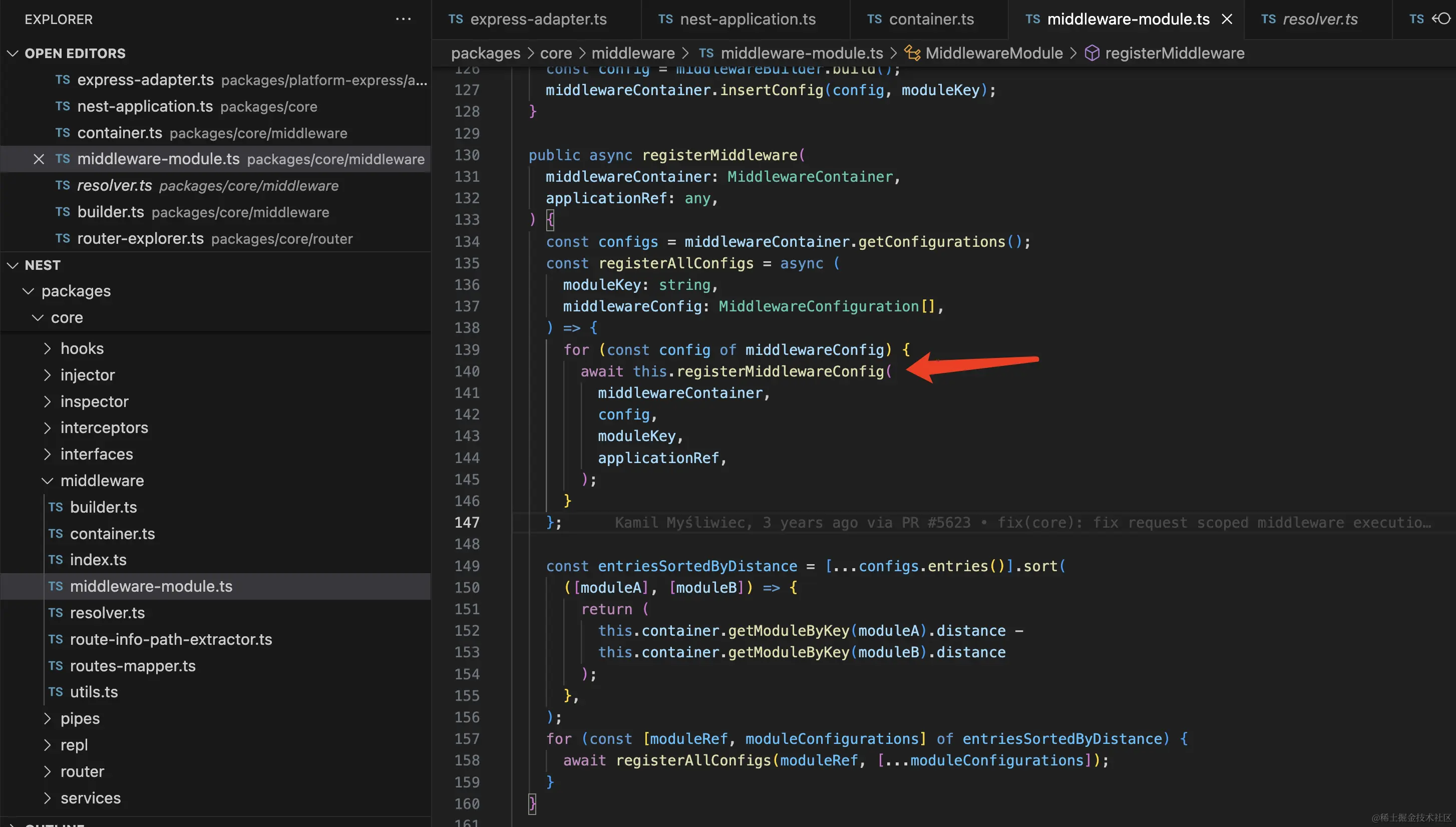Image resolution: width=1456 pixels, height=827 pixels.
Task: Open routes-mapper.ts file
Action: click(x=216, y=666)
